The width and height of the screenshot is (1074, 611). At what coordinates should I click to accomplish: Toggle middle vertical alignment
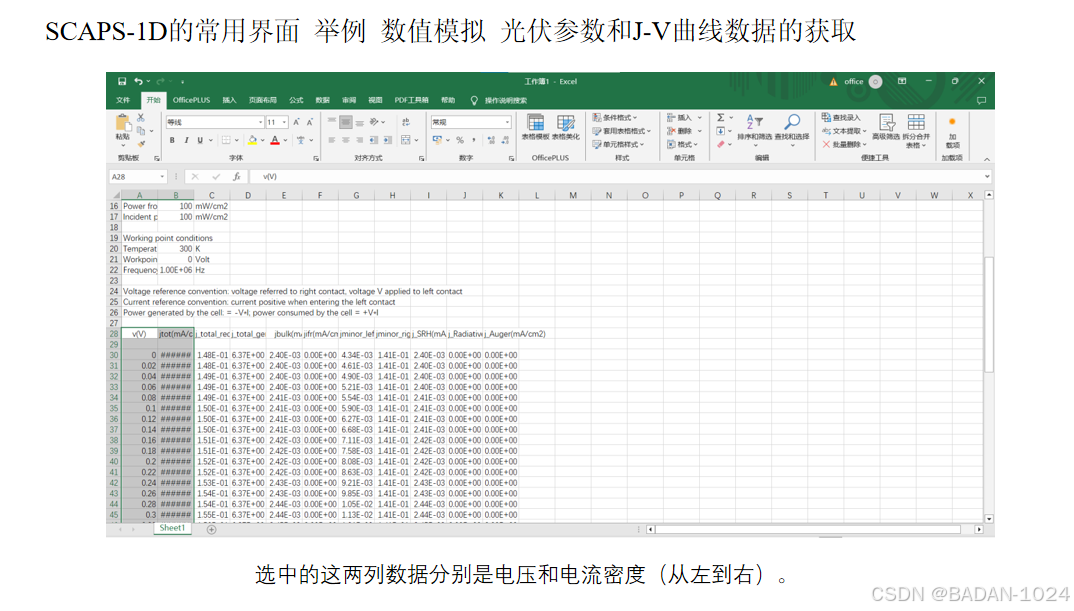point(346,122)
